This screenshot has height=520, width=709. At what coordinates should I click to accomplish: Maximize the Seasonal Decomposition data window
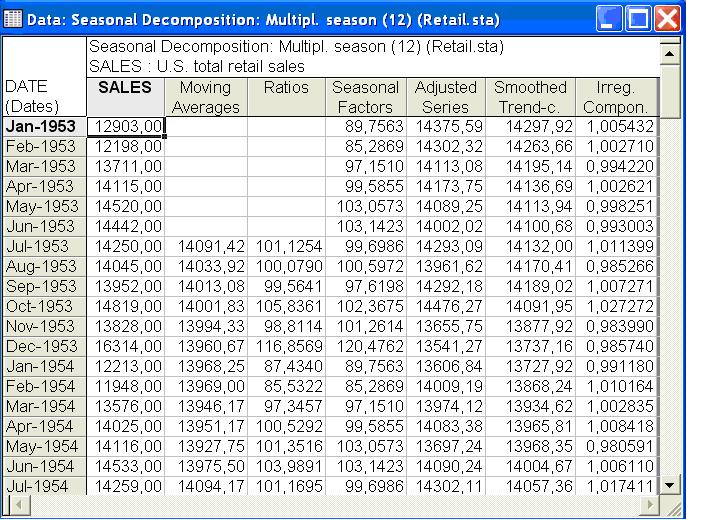pos(638,19)
